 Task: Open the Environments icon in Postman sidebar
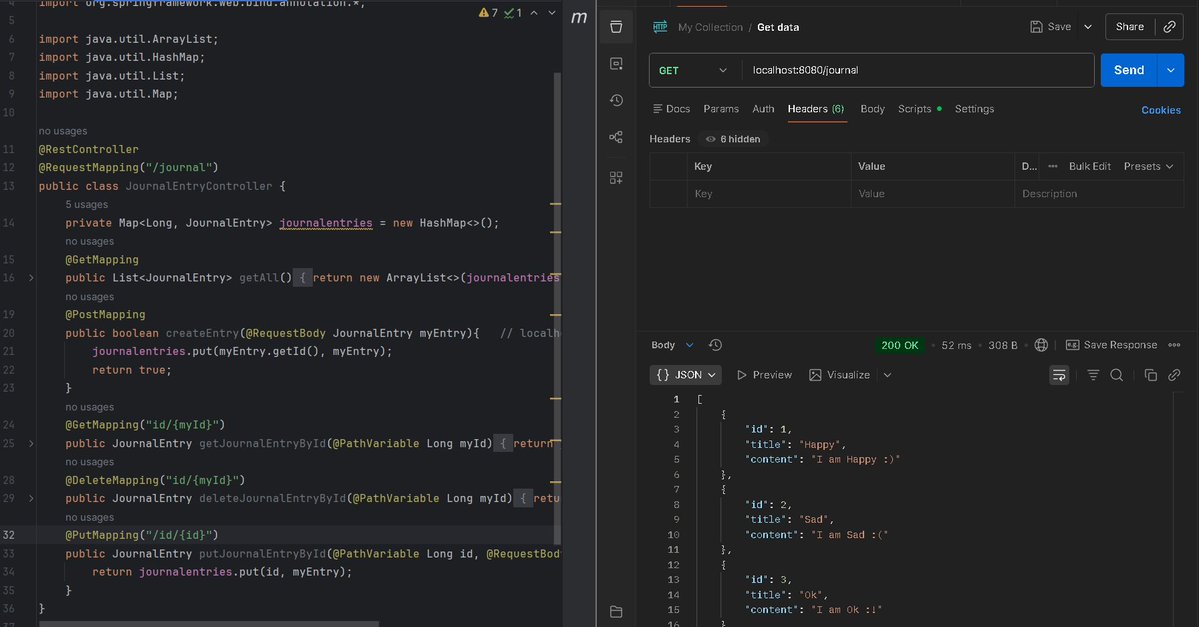(616, 63)
